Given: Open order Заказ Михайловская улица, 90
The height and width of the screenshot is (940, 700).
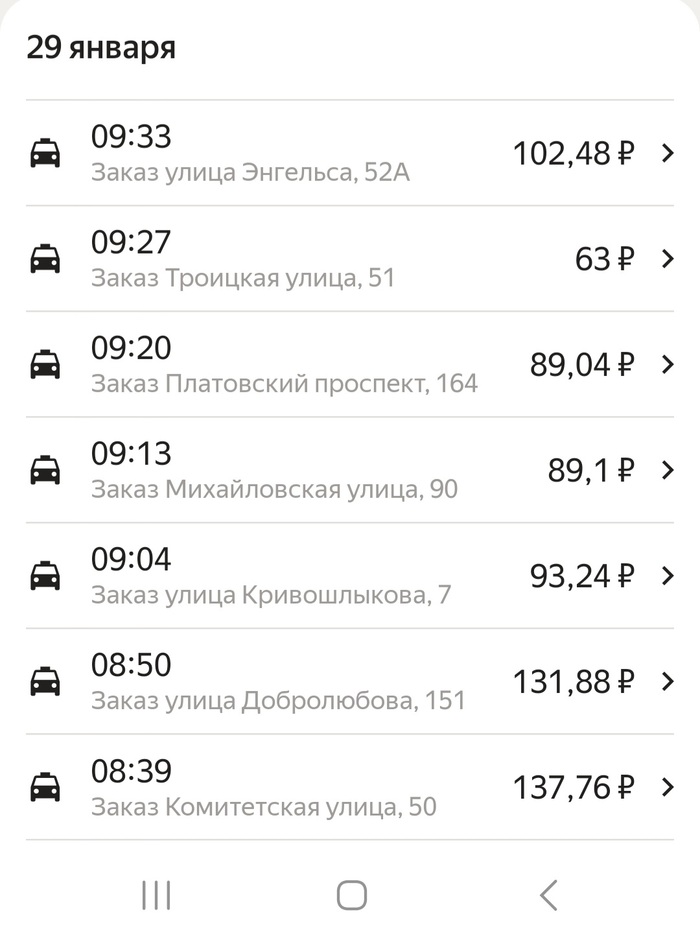Looking at the screenshot, I should pyautogui.click(x=274, y=490).
